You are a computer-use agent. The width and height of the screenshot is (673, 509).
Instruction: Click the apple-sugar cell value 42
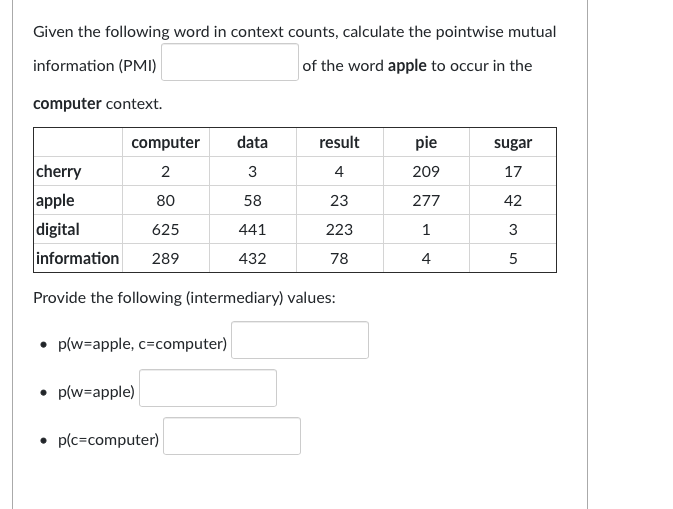[513, 200]
